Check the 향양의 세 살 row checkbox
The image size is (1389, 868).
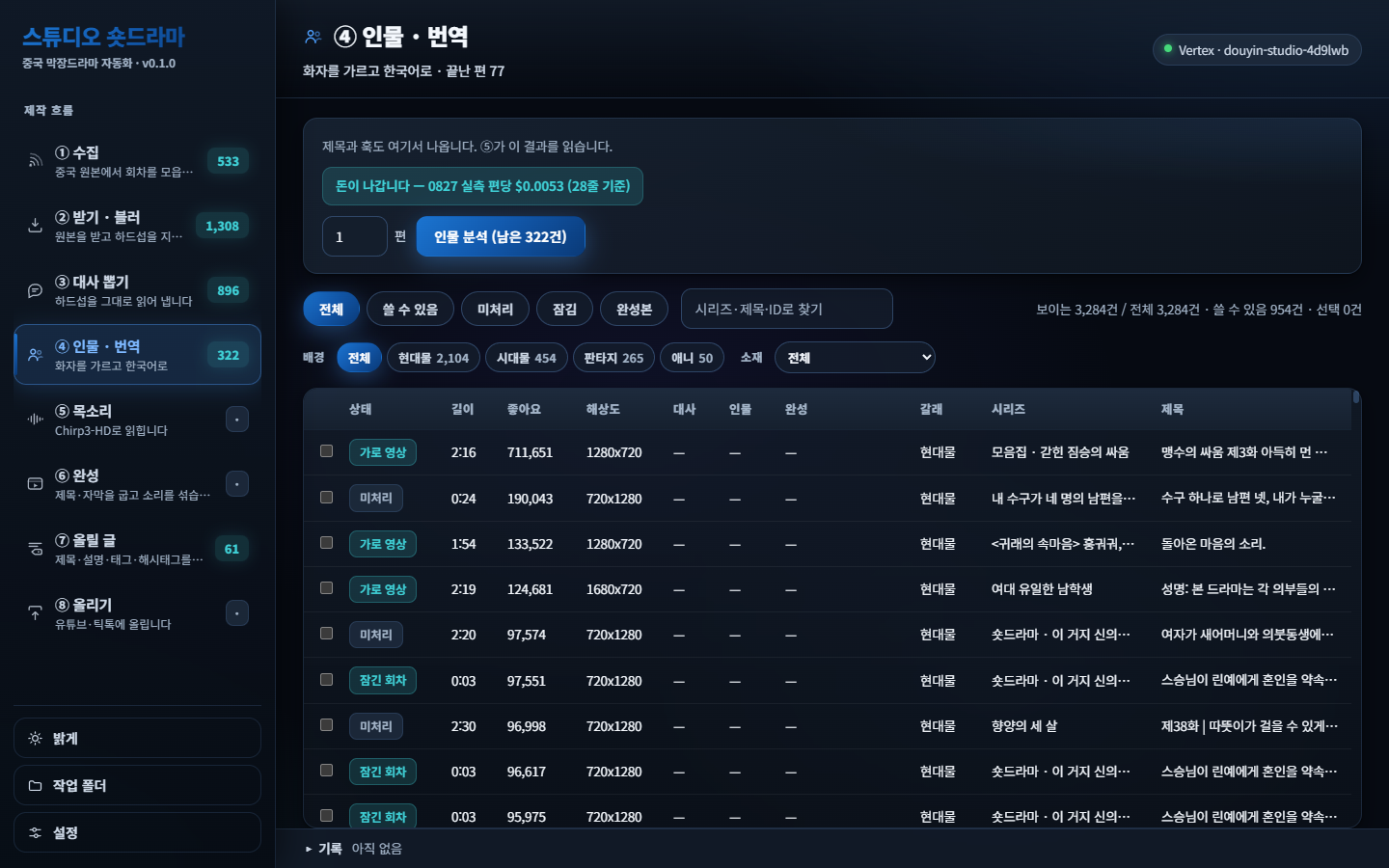point(327,725)
